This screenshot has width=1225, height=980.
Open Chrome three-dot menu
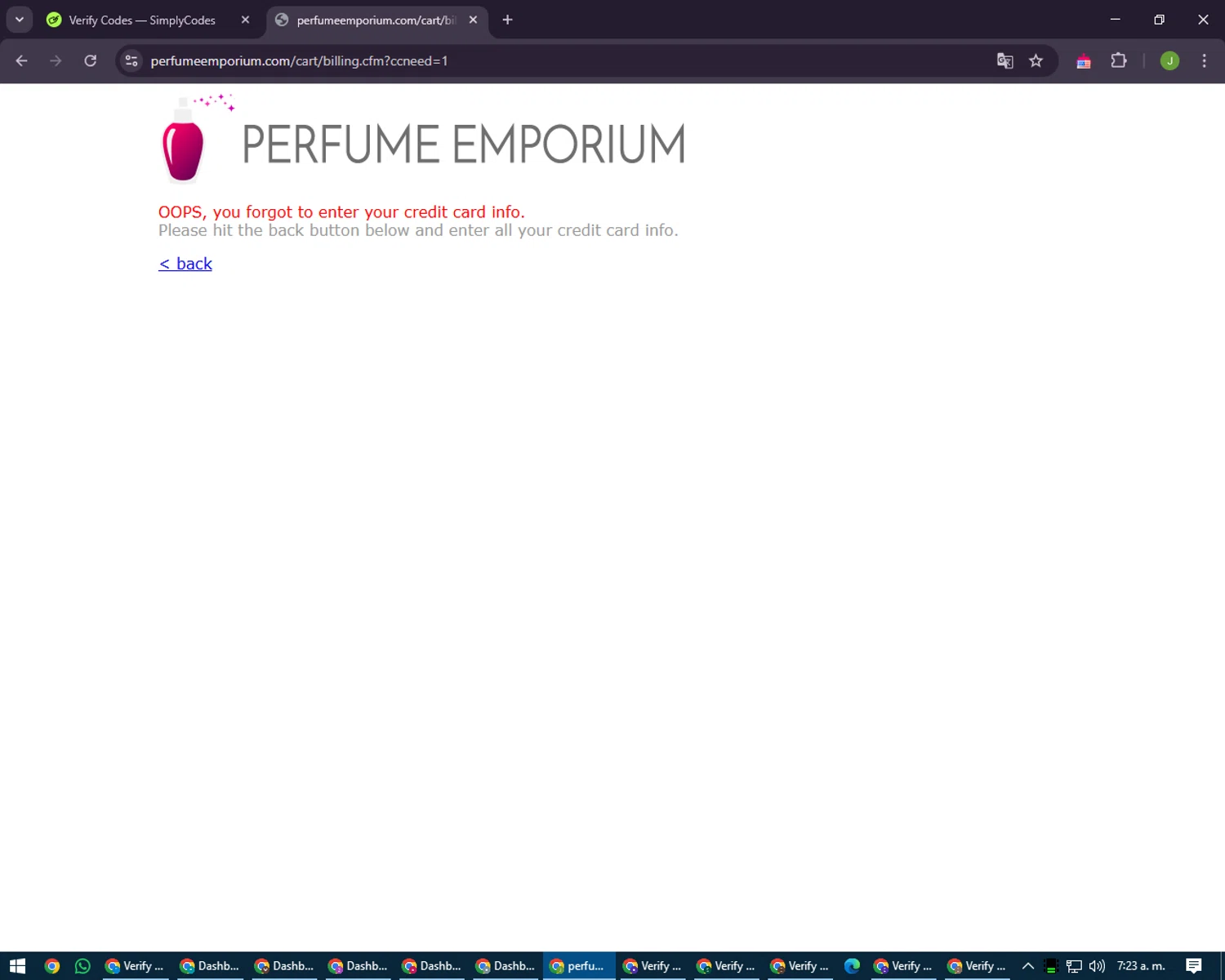1204,60
